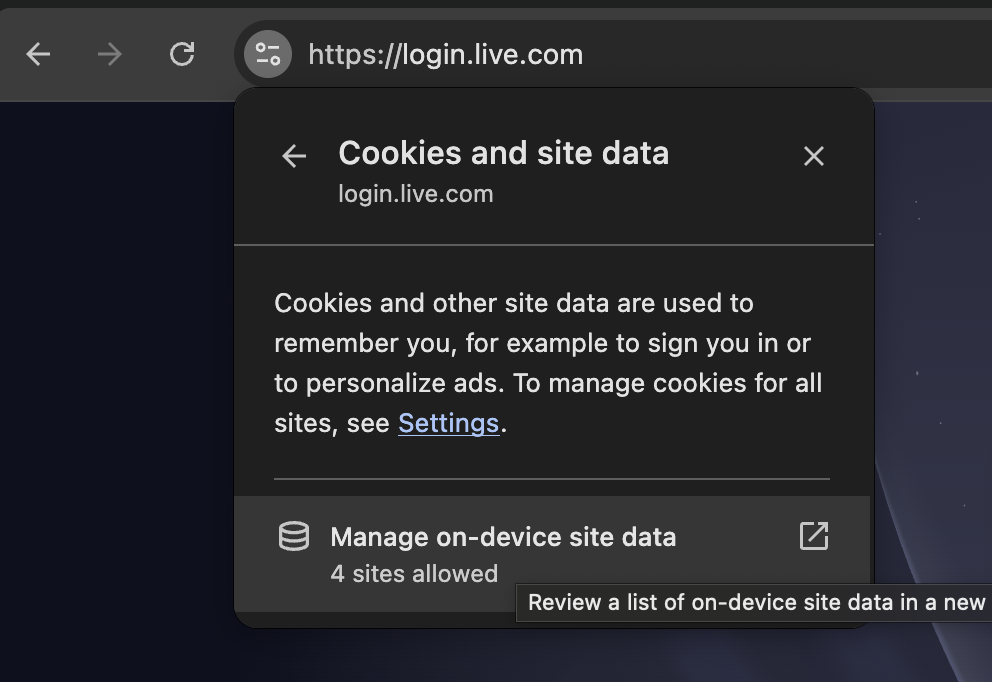This screenshot has width=992, height=682.
Task: Click the Cookies and site data title
Action: pyautogui.click(x=504, y=153)
